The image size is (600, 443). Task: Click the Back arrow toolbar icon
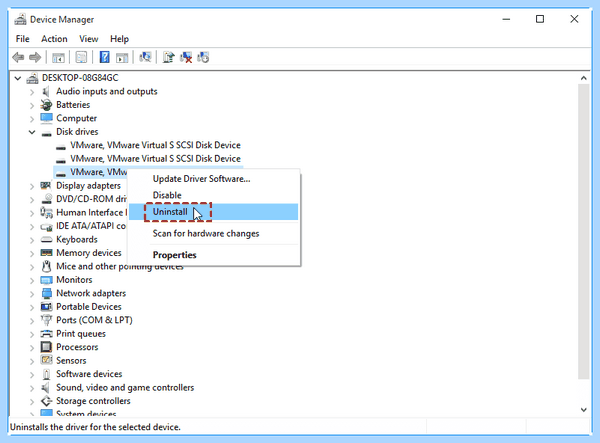tap(18, 58)
